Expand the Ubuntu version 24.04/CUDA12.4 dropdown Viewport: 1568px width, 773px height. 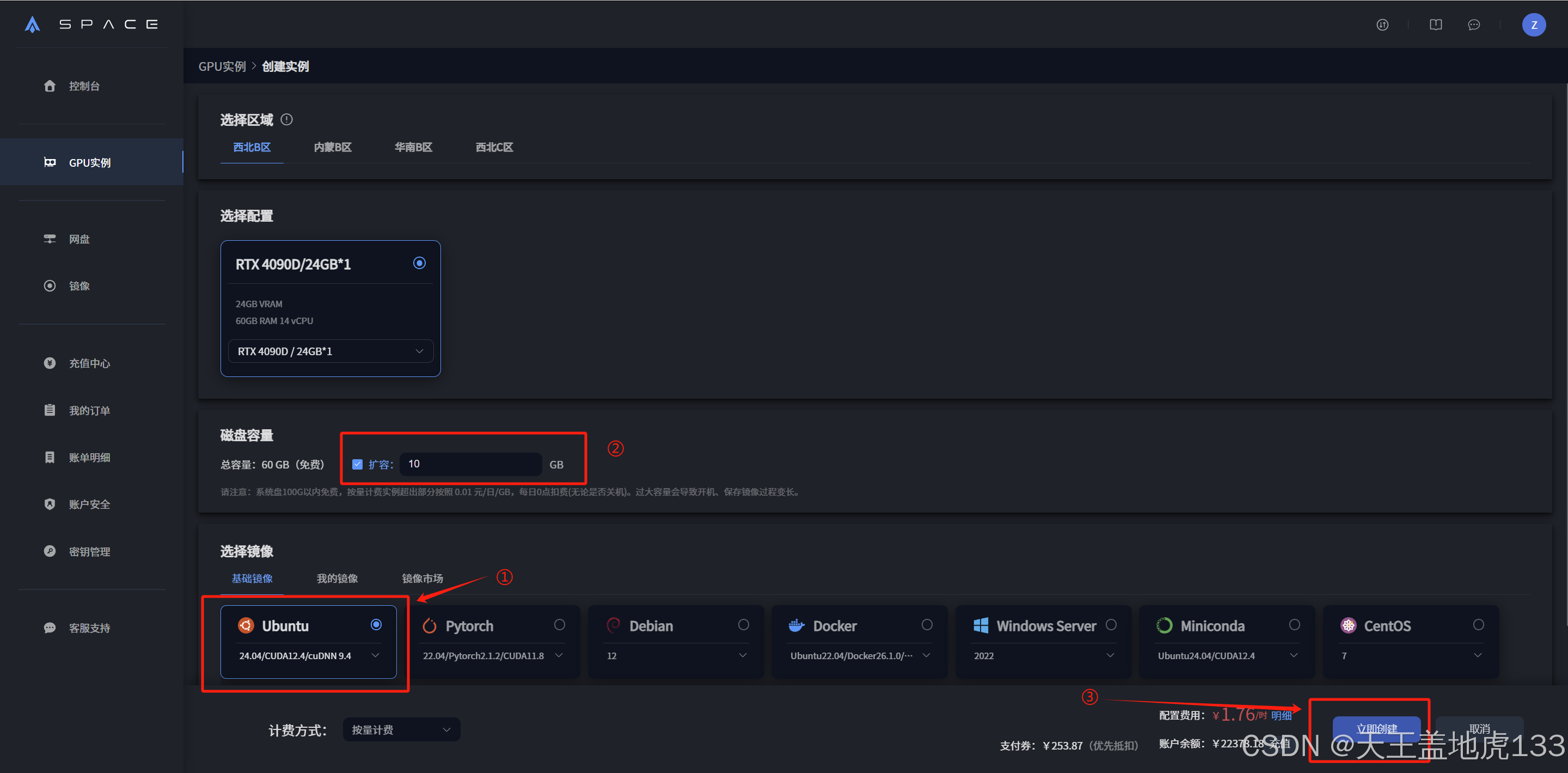pos(309,655)
